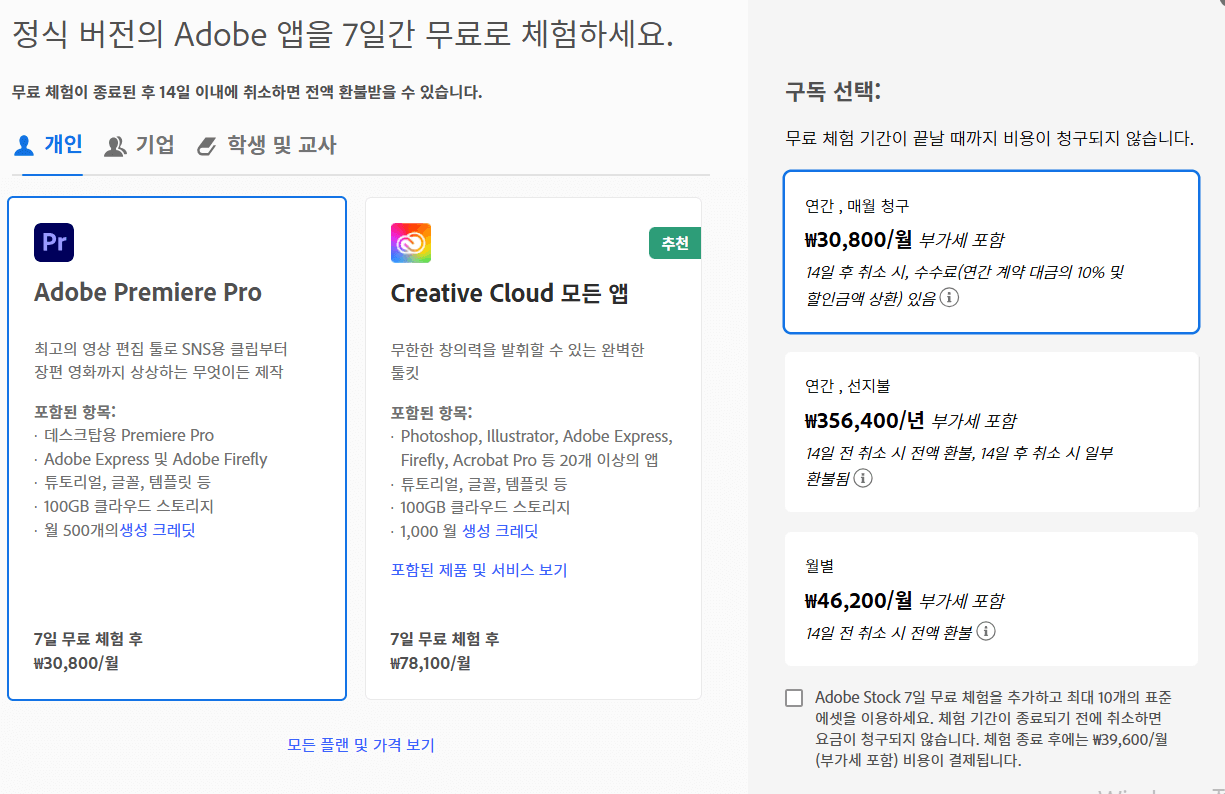Click the pencil icon beside 학생 및 교사
The height and width of the screenshot is (794, 1225).
(x=206, y=144)
